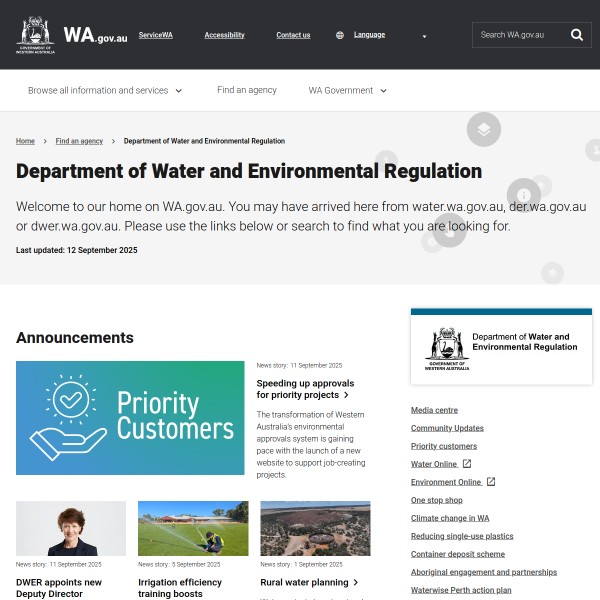This screenshot has width=600, height=600.
Task: Open the Contact us link
Action: (293, 35)
